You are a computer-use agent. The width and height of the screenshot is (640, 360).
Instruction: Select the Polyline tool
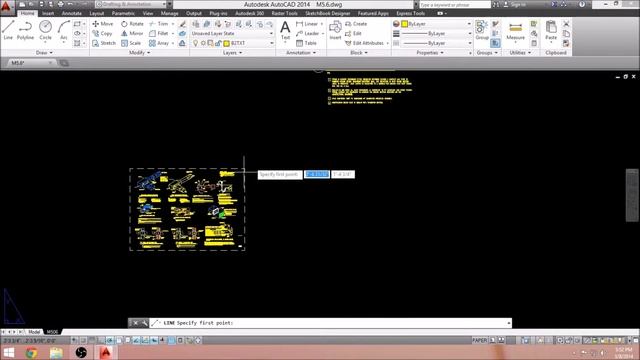click(x=25, y=30)
